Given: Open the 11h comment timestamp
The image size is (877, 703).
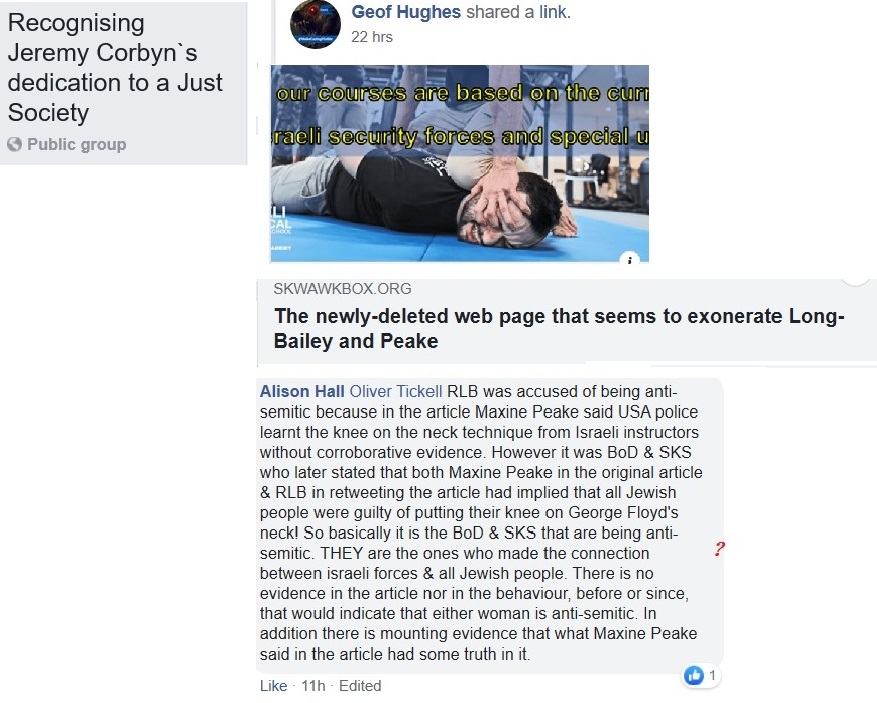Looking at the screenshot, I should [x=313, y=686].
